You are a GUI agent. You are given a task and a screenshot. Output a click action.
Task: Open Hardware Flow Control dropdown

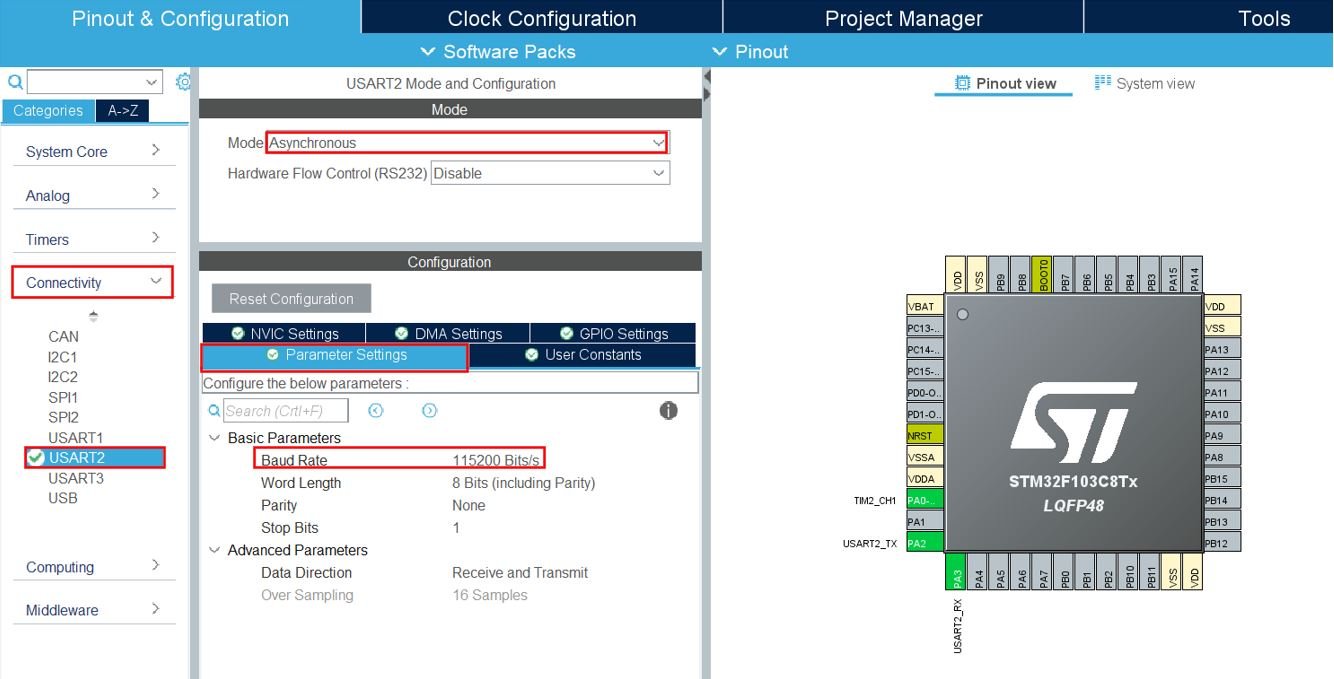pyautogui.click(x=550, y=173)
